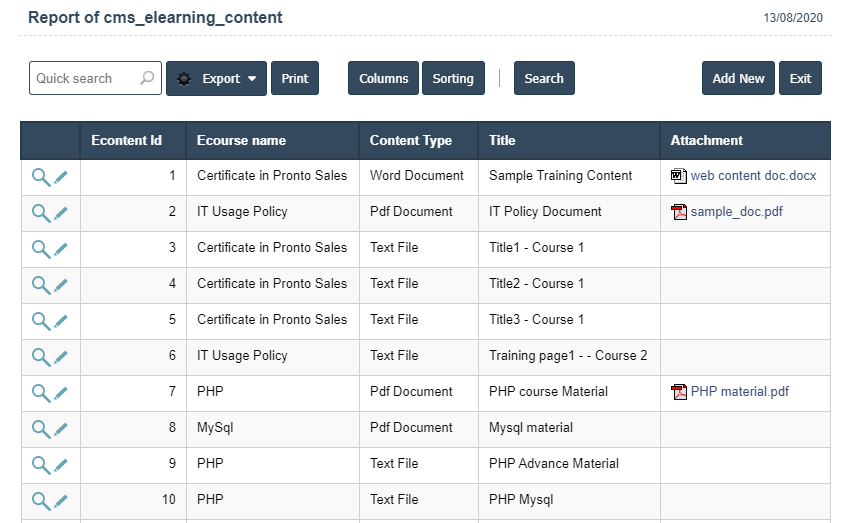Edit record 10 using the pencil icon
The height and width of the screenshot is (523, 854).
point(61,501)
